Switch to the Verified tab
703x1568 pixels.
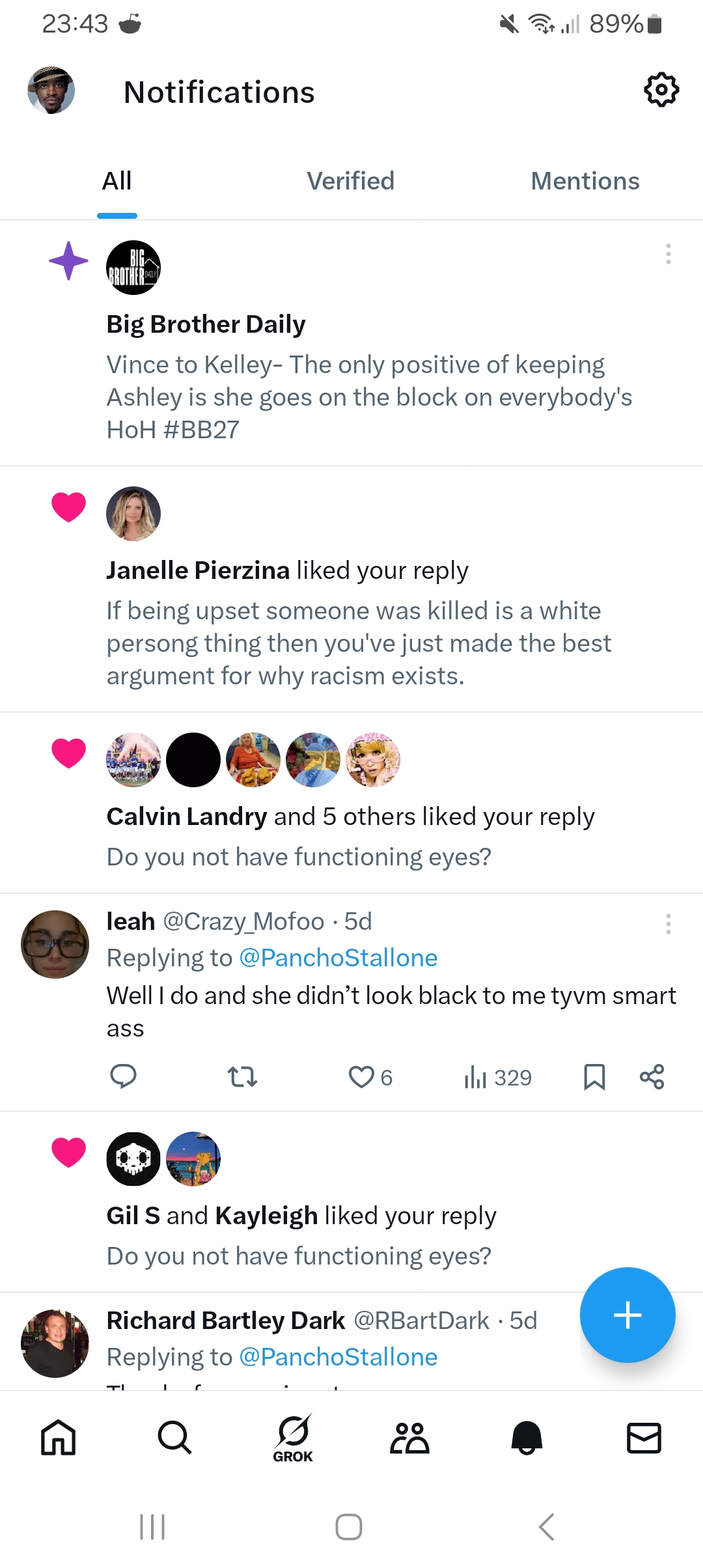pos(351,181)
